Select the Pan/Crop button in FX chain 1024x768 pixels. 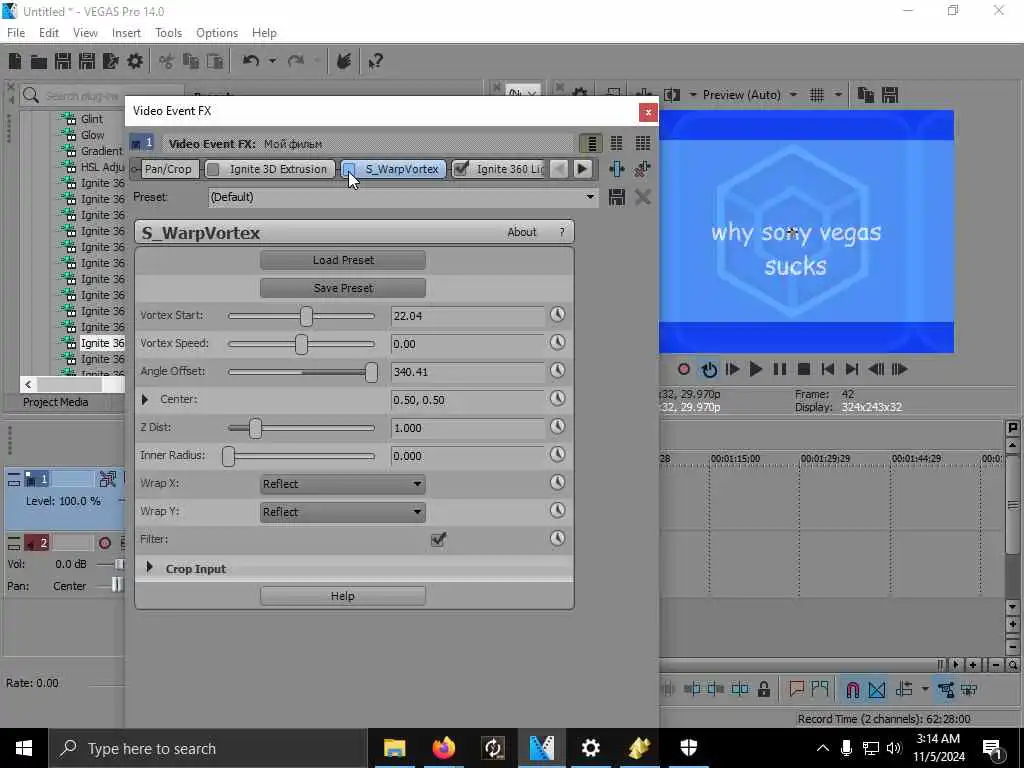point(168,169)
